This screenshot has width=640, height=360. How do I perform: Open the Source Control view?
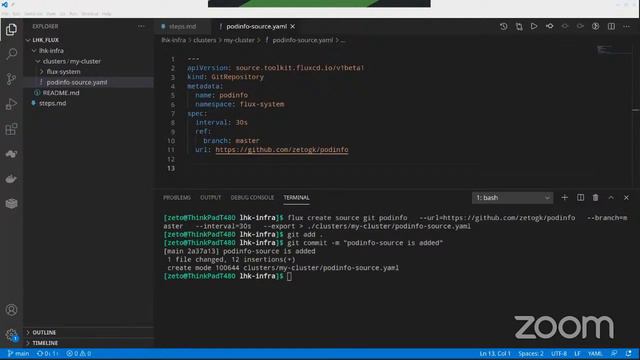pyautogui.click(x=11, y=79)
